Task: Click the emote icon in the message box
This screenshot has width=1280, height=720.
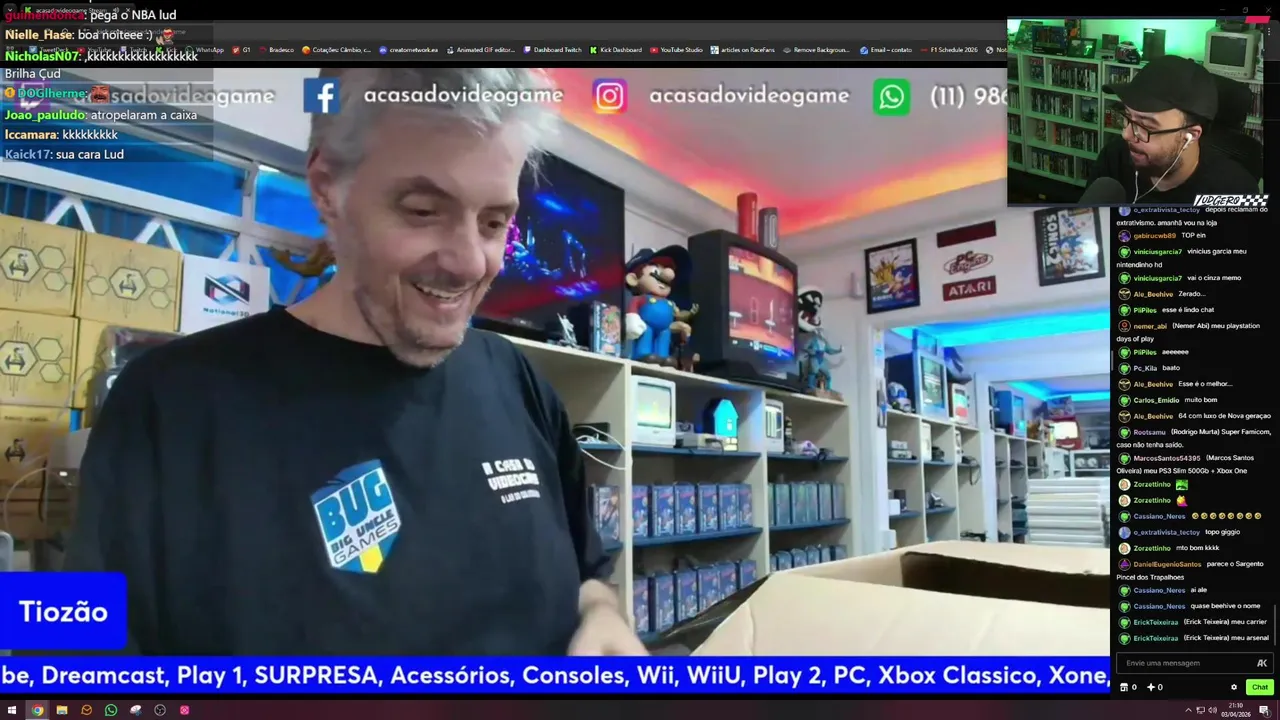Action: point(1262,663)
